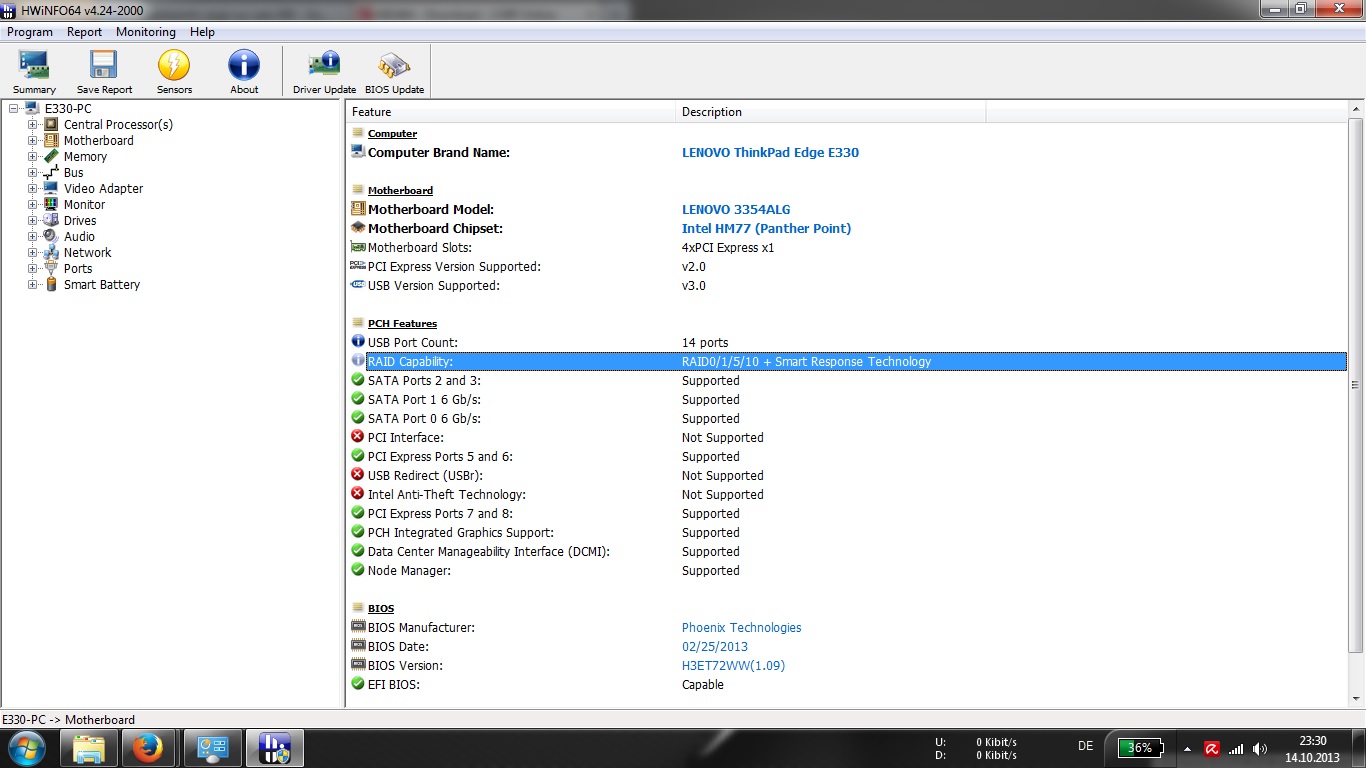1366x768 pixels.
Task: Open the Help menu
Action: tap(203, 32)
